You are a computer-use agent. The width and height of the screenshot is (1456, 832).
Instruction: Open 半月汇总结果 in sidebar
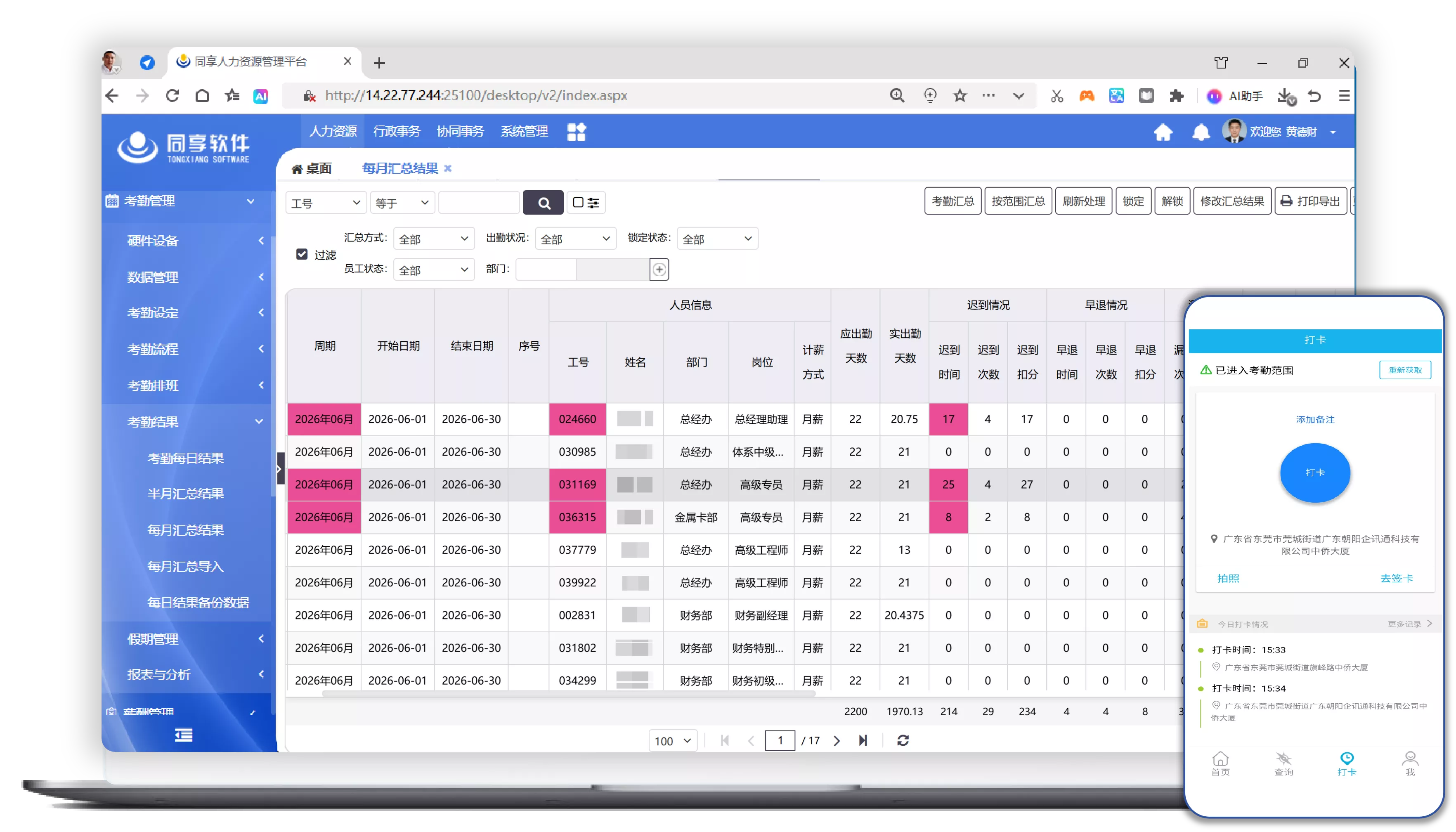tap(185, 494)
